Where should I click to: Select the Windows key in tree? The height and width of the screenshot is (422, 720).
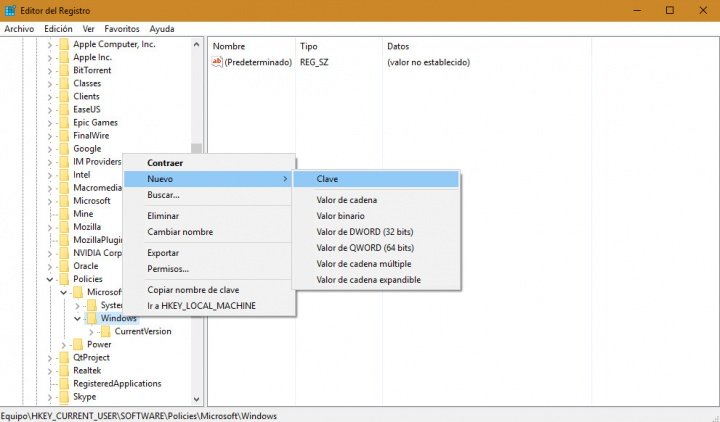(x=118, y=318)
